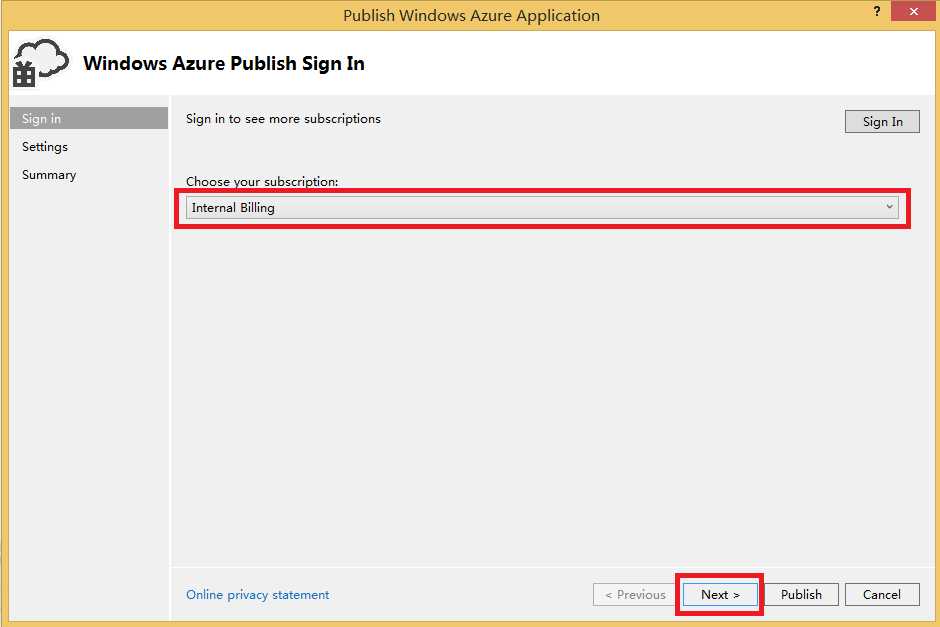Click the disabled Previous button

pos(635,595)
